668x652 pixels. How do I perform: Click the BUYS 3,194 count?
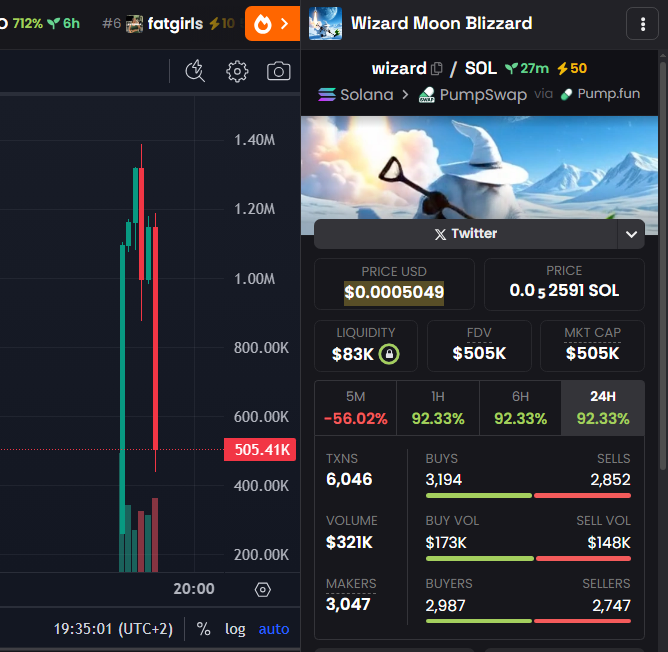coord(443,480)
